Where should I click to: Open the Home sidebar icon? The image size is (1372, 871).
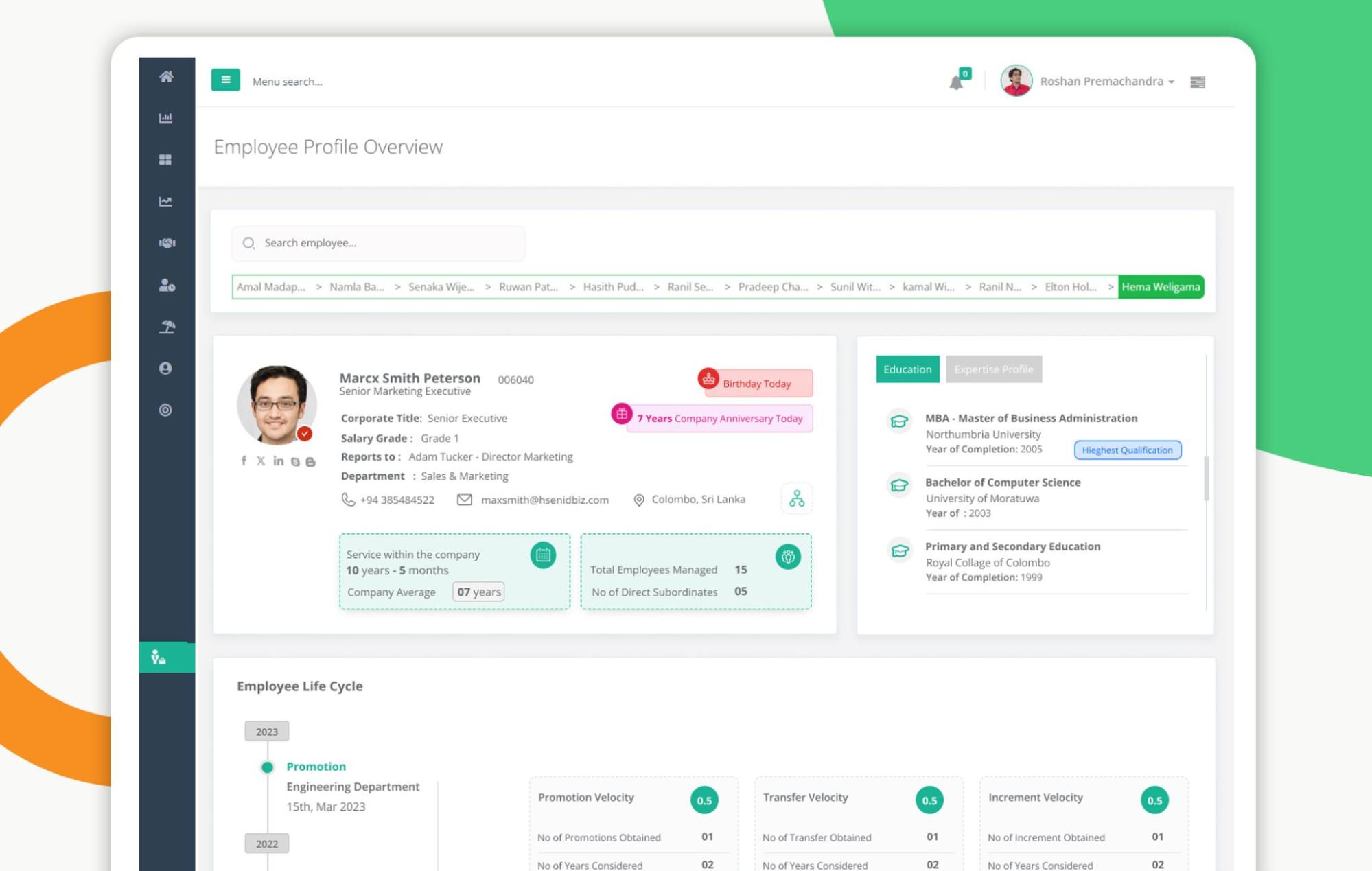click(165, 78)
